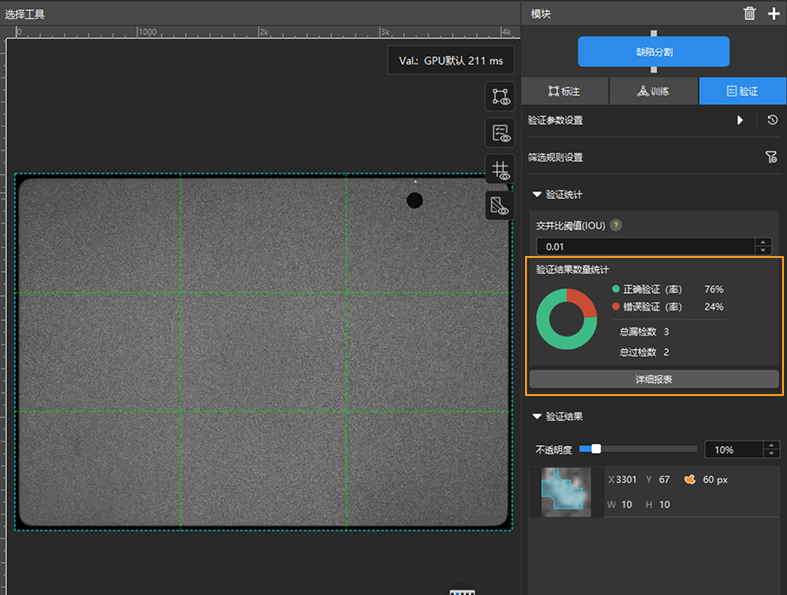The image size is (787, 595).
Task: Click the 错误验证 (率) red legend item
Action: (x=646, y=307)
